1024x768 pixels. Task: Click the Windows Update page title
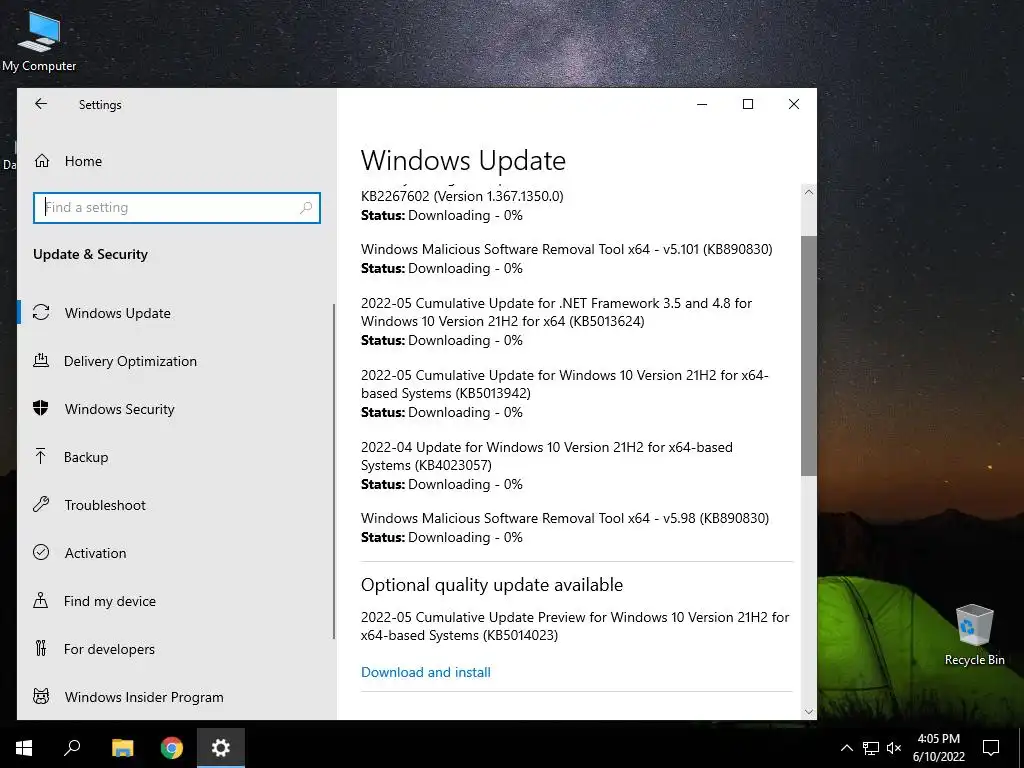coord(464,161)
